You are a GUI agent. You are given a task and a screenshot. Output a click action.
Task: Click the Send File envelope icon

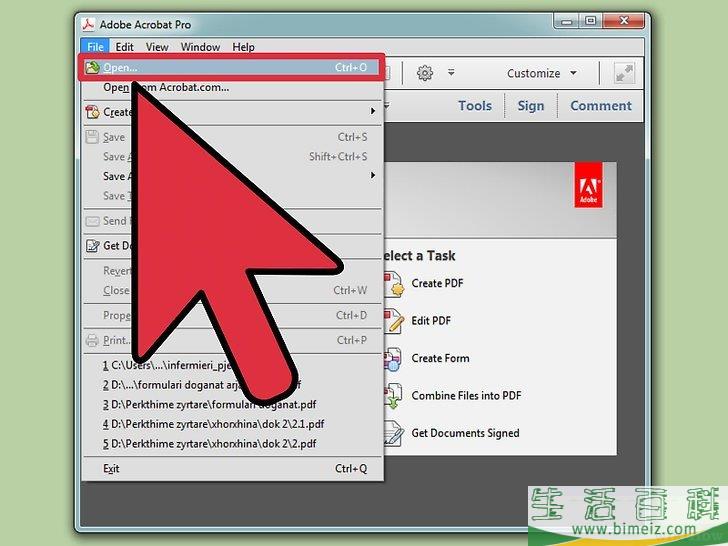coord(92,221)
